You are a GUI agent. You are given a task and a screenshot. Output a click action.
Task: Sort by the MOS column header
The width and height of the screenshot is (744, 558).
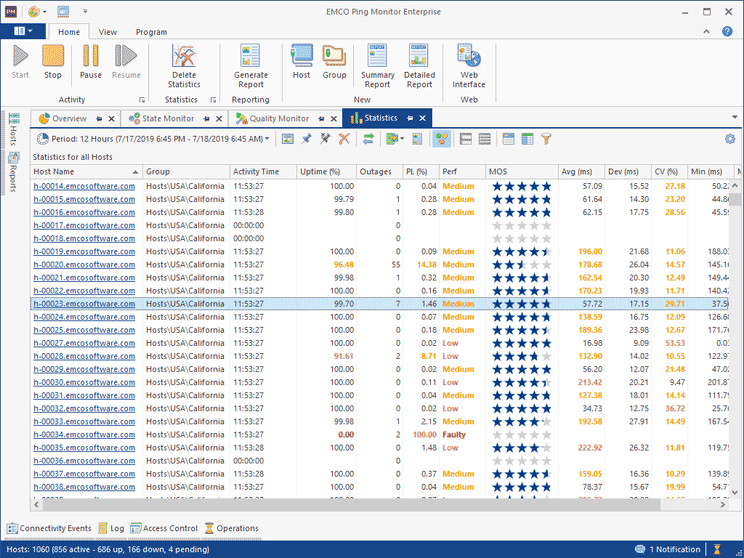click(521, 172)
